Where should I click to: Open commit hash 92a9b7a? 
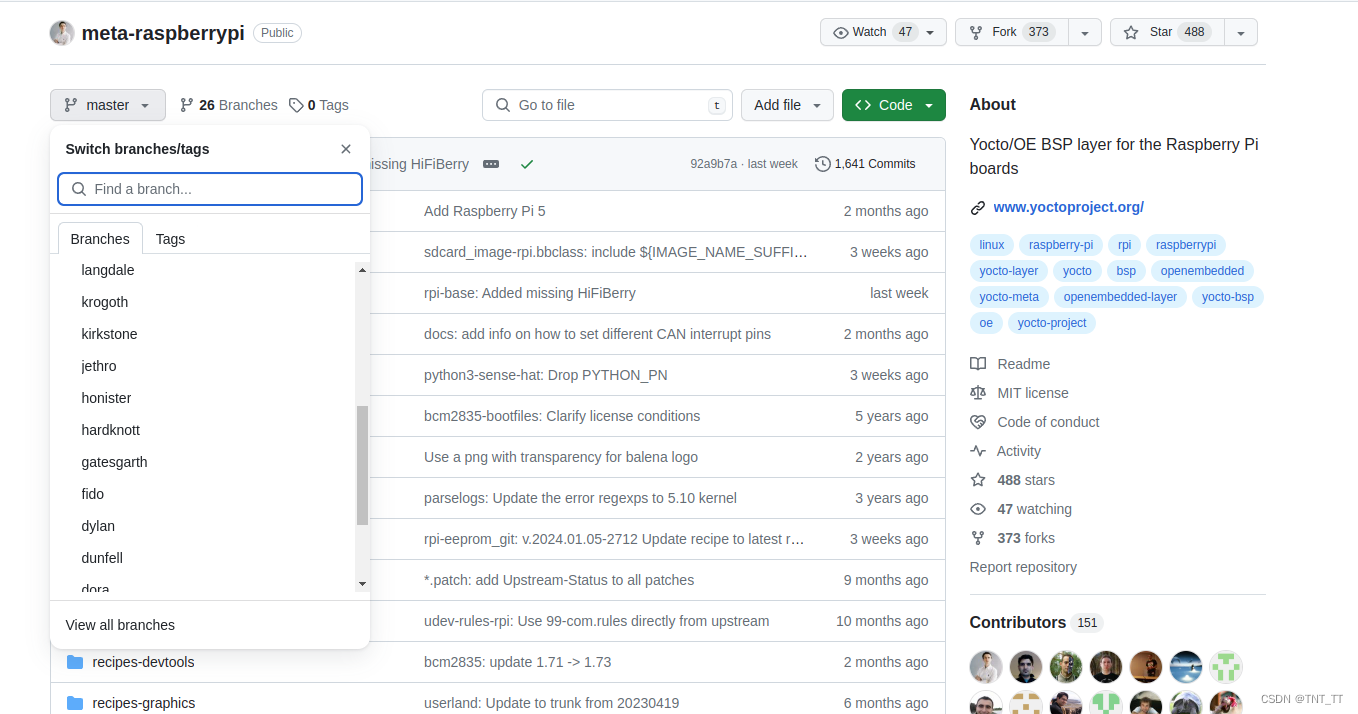tap(713, 164)
